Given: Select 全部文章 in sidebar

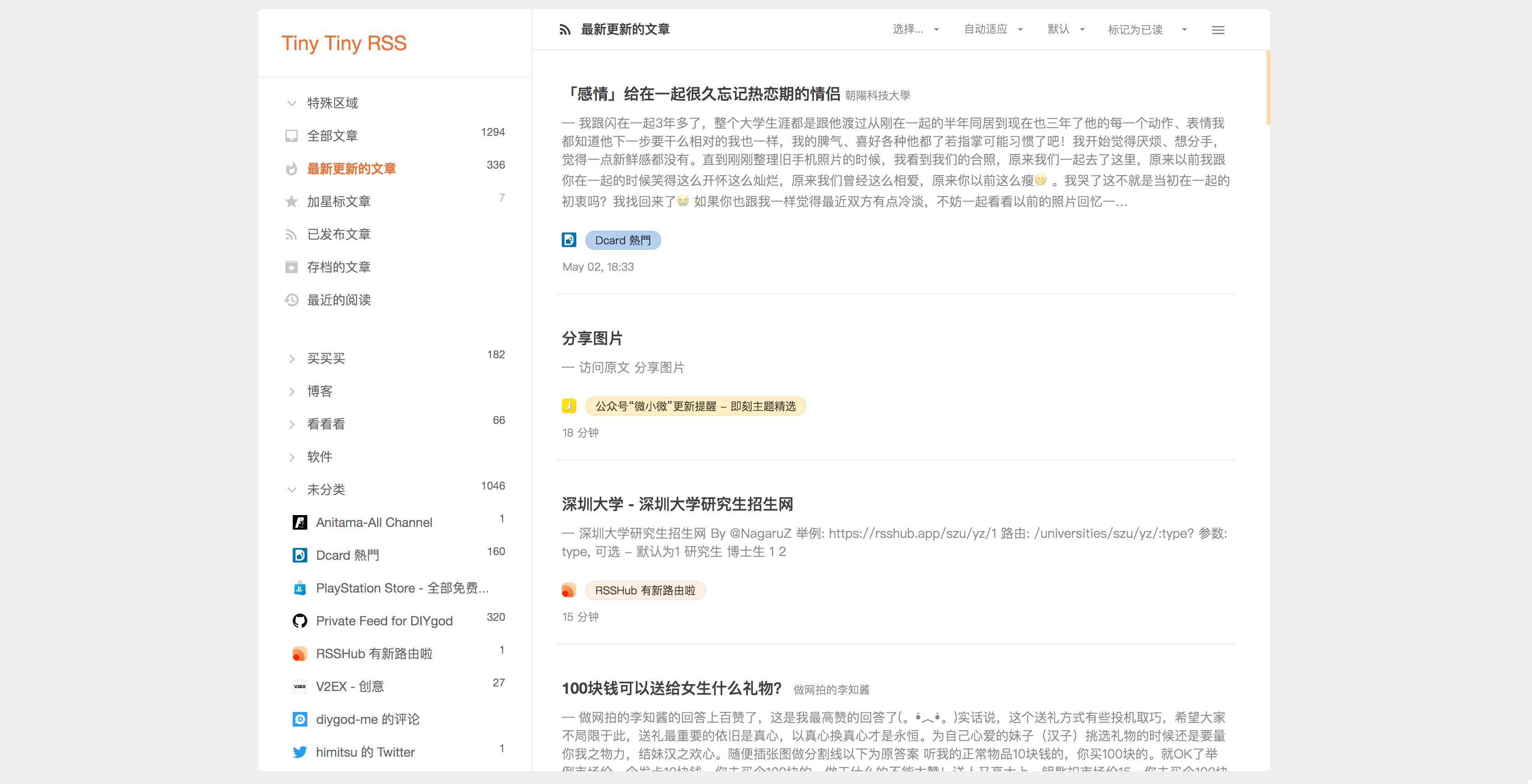Looking at the screenshot, I should pyautogui.click(x=332, y=135).
